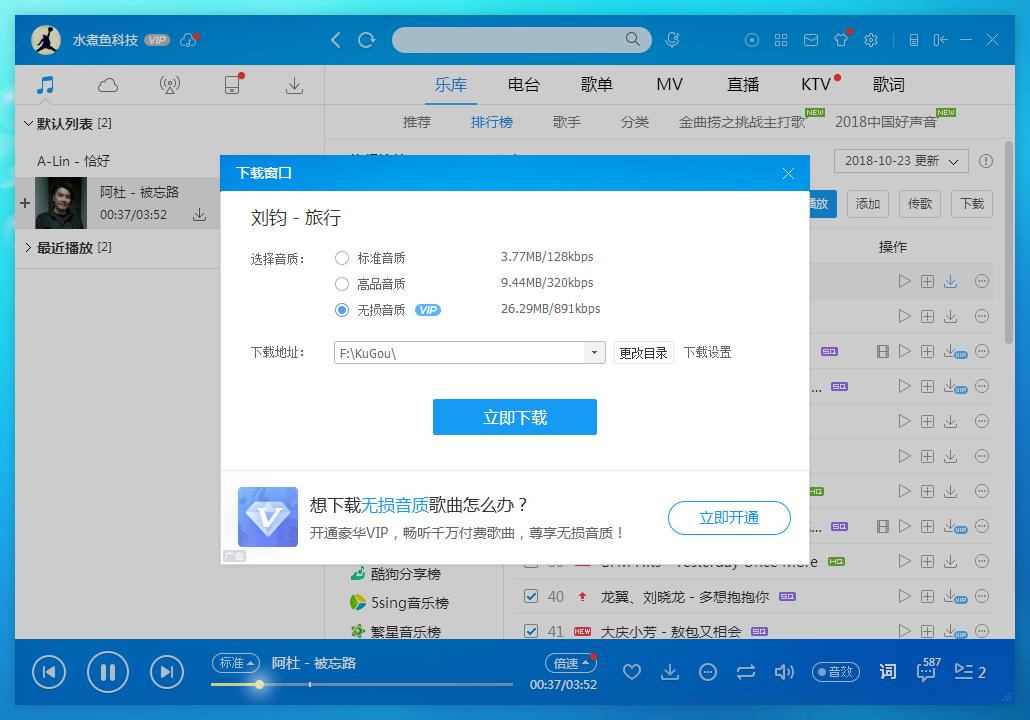Viewport: 1030px width, 720px height.
Task: Select 标准音质 quality option
Action: point(341,257)
